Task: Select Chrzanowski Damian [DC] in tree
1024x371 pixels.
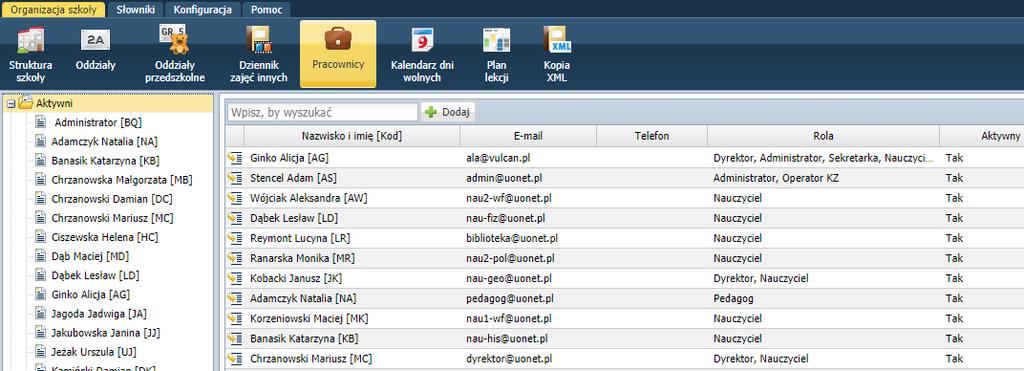Action: click(x=112, y=199)
